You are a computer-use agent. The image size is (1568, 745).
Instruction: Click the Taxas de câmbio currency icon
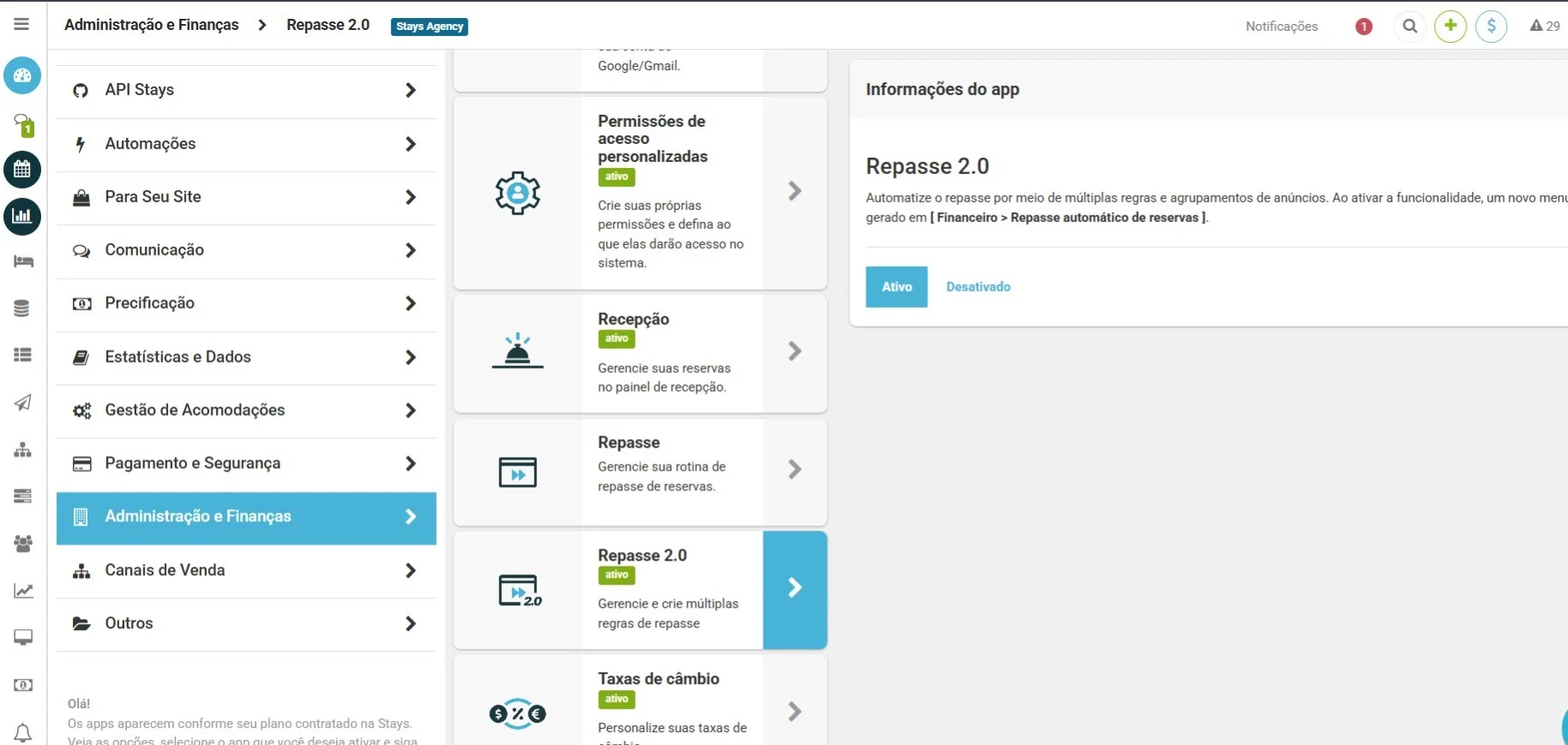coord(517,713)
